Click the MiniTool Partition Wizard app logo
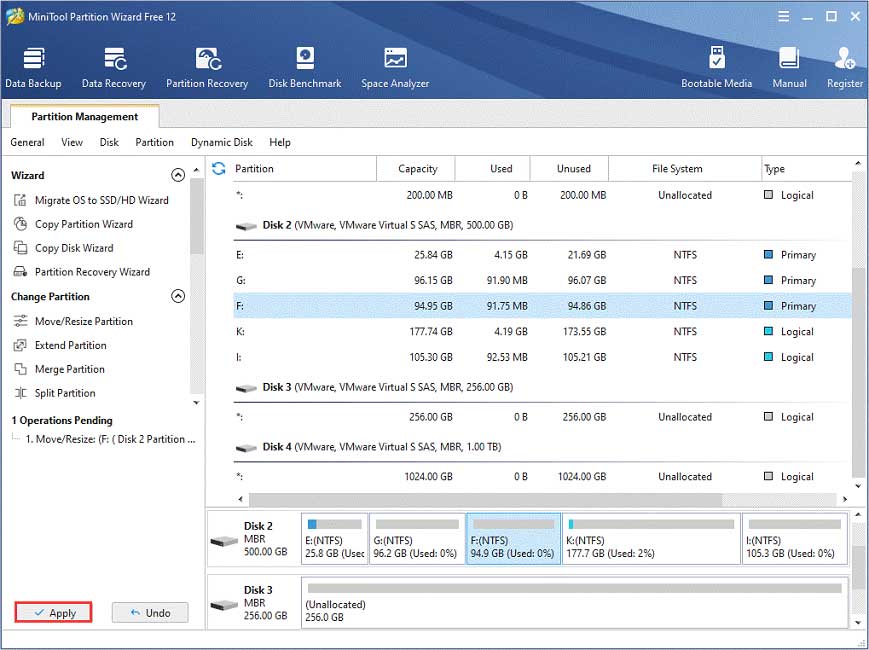The height and width of the screenshot is (650, 869). pos(15,16)
